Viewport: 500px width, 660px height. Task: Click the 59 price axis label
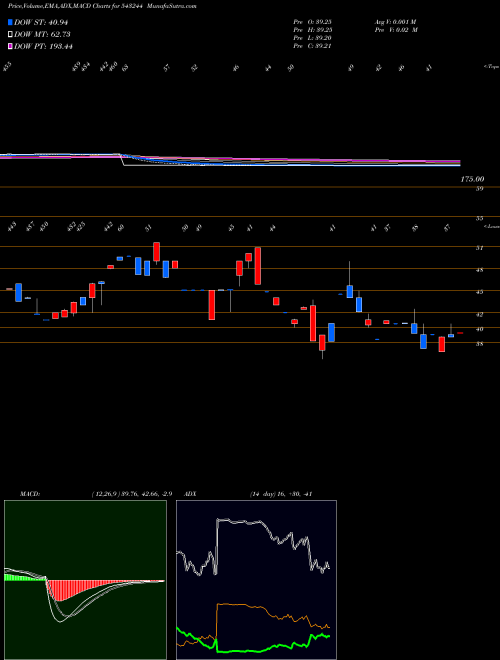[479, 189]
